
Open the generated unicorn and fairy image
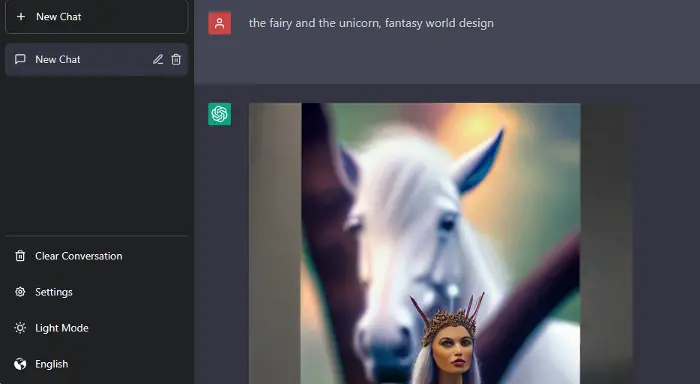click(440, 243)
